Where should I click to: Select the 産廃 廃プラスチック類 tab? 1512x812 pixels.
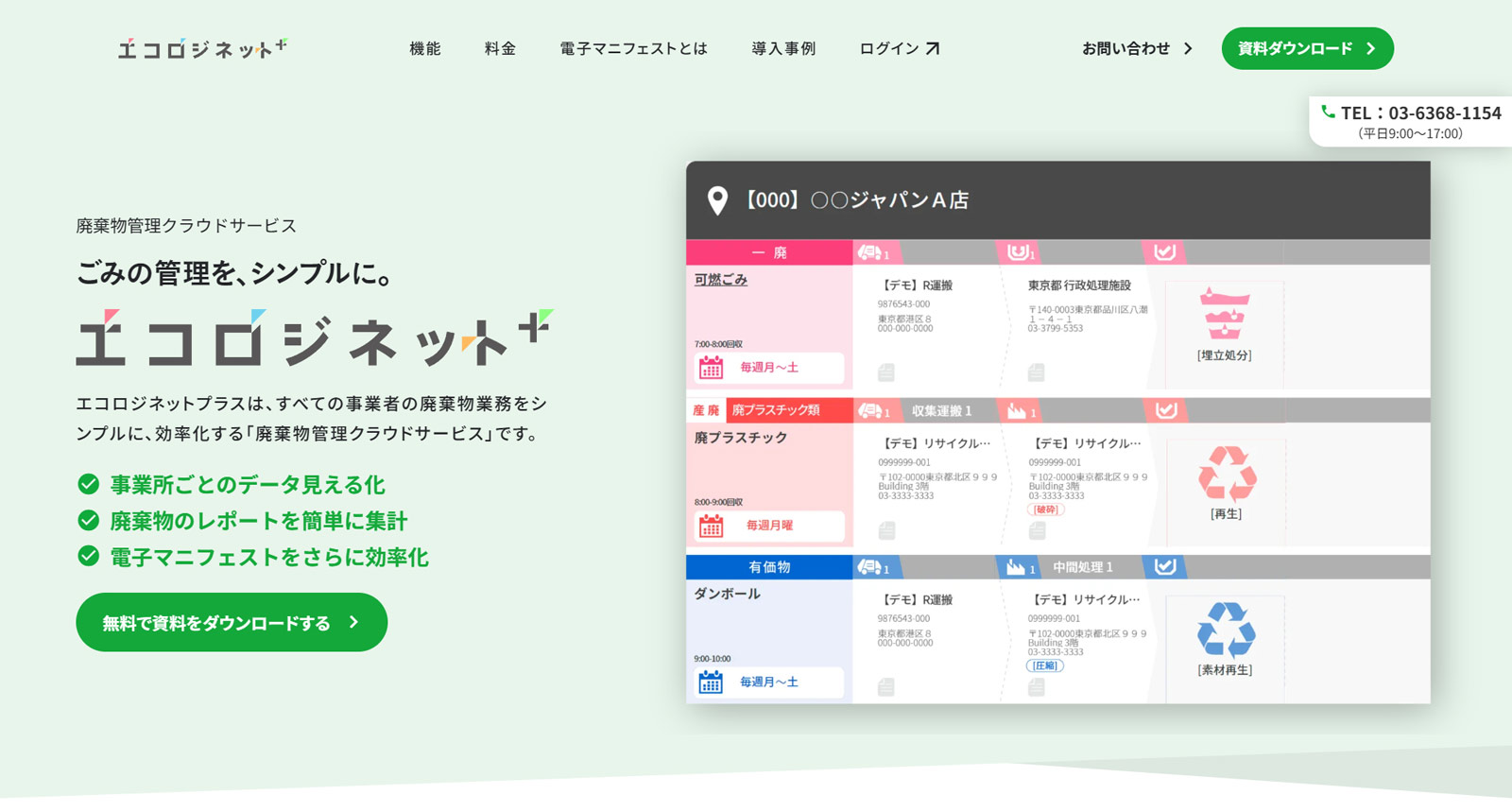768,410
